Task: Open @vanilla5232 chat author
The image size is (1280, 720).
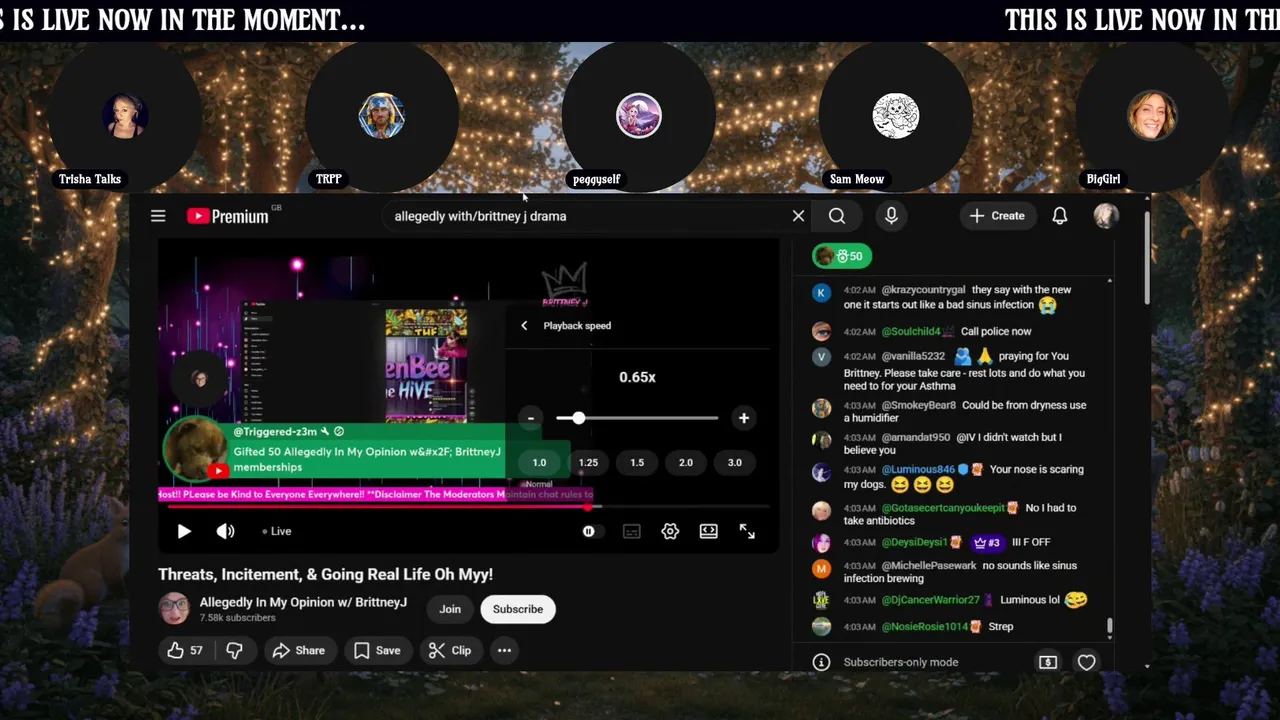Action: tap(913, 356)
